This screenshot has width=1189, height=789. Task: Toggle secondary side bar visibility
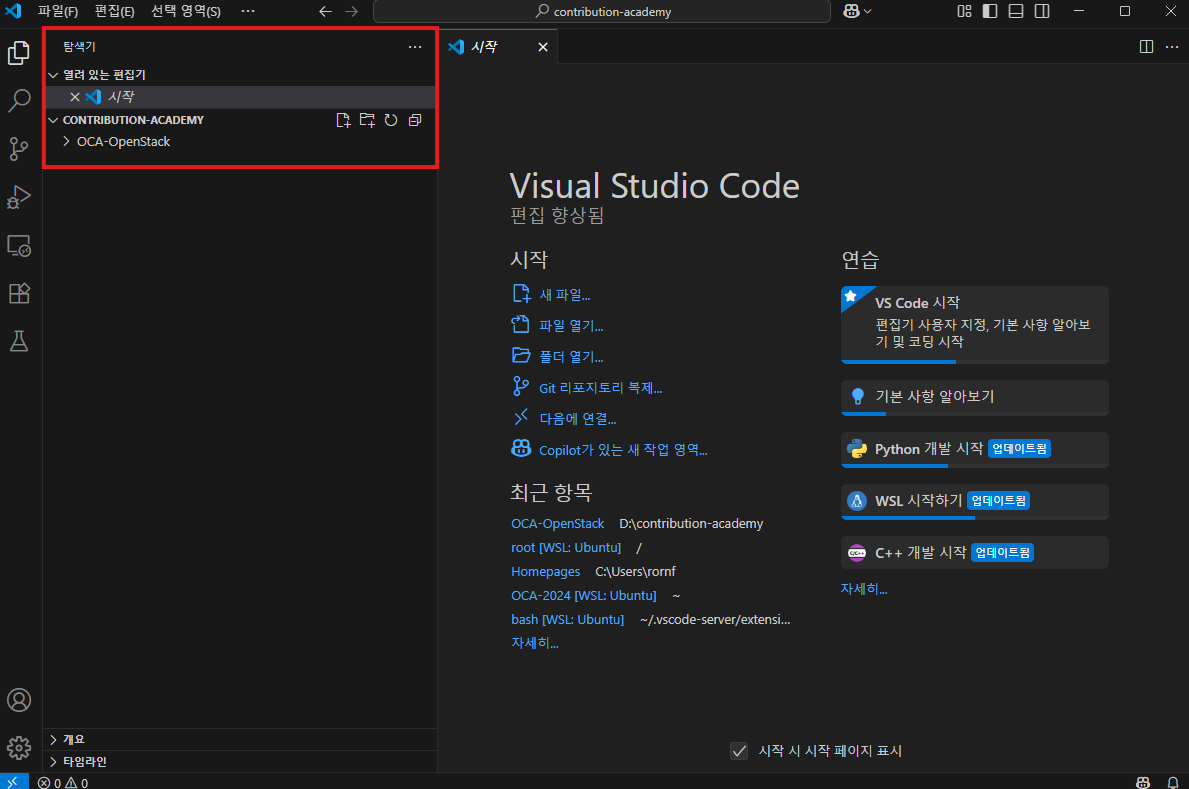(x=1043, y=11)
